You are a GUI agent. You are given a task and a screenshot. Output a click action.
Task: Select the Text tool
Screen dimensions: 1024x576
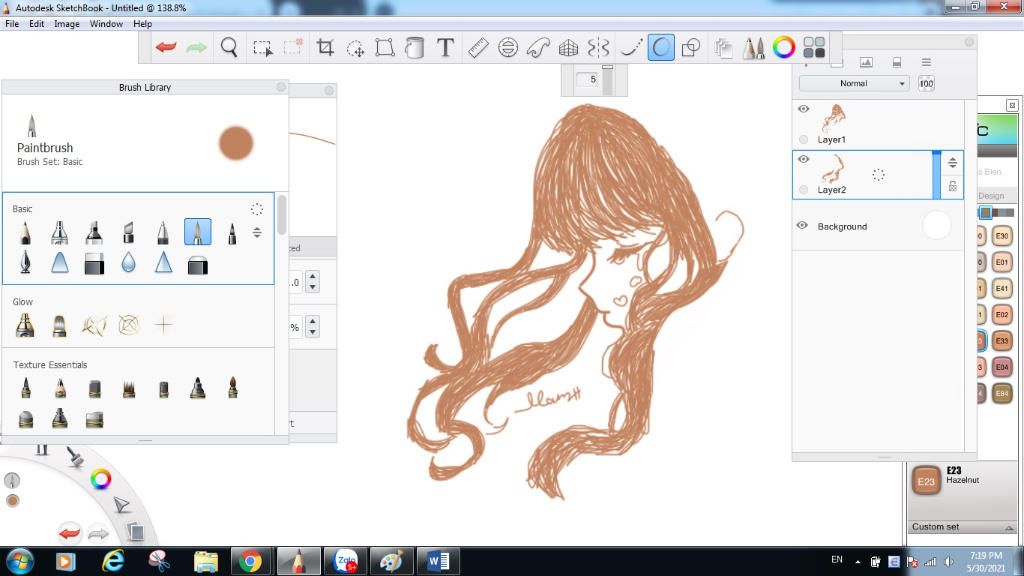click(445, 47)
